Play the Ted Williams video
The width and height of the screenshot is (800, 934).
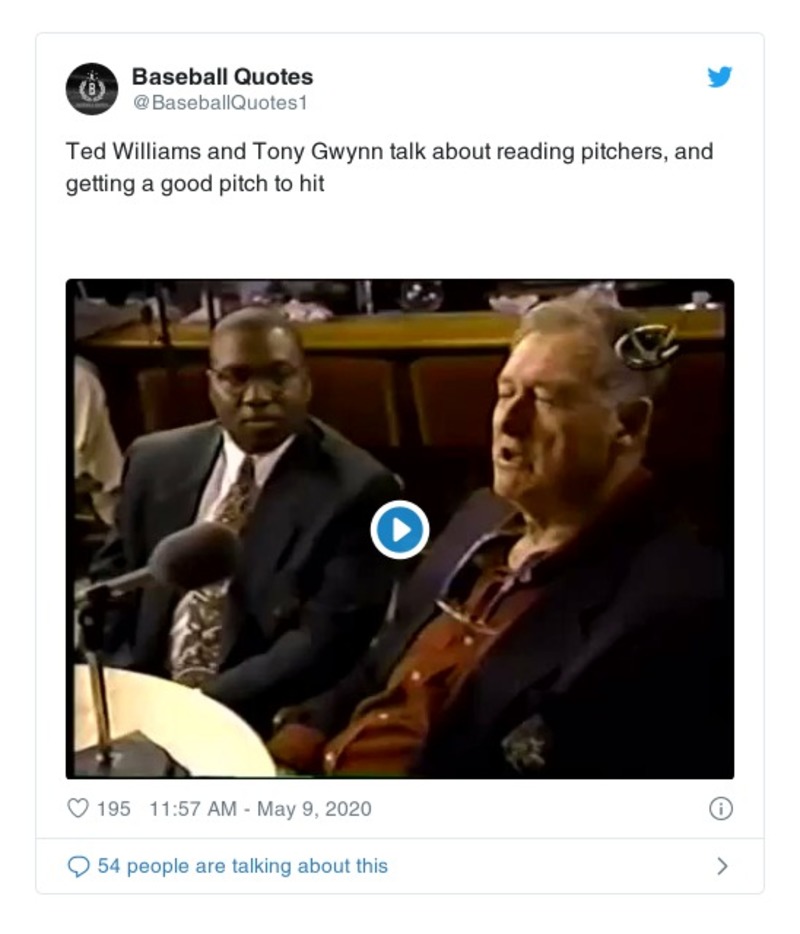click(400, 530)
